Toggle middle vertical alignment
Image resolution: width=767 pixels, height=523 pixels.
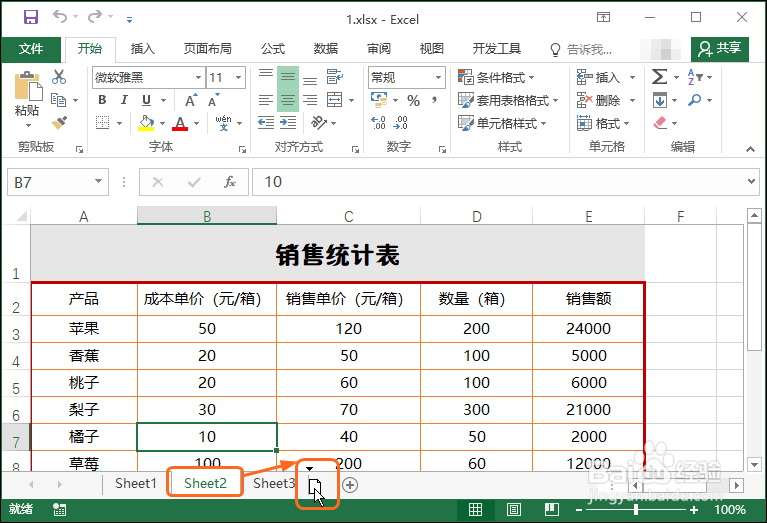[x=288, y=77]
